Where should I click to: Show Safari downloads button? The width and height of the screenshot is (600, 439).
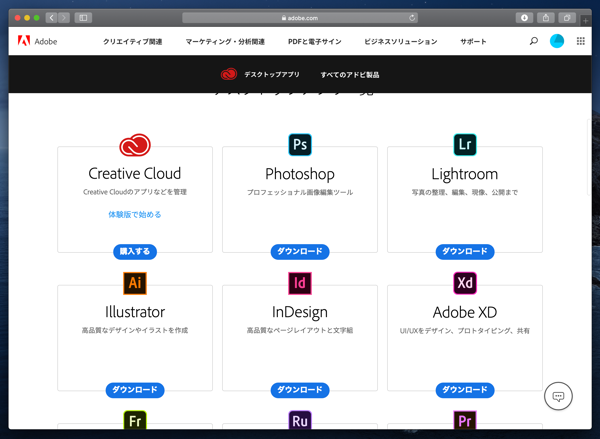pyautogui.click(x=524, y=18)
